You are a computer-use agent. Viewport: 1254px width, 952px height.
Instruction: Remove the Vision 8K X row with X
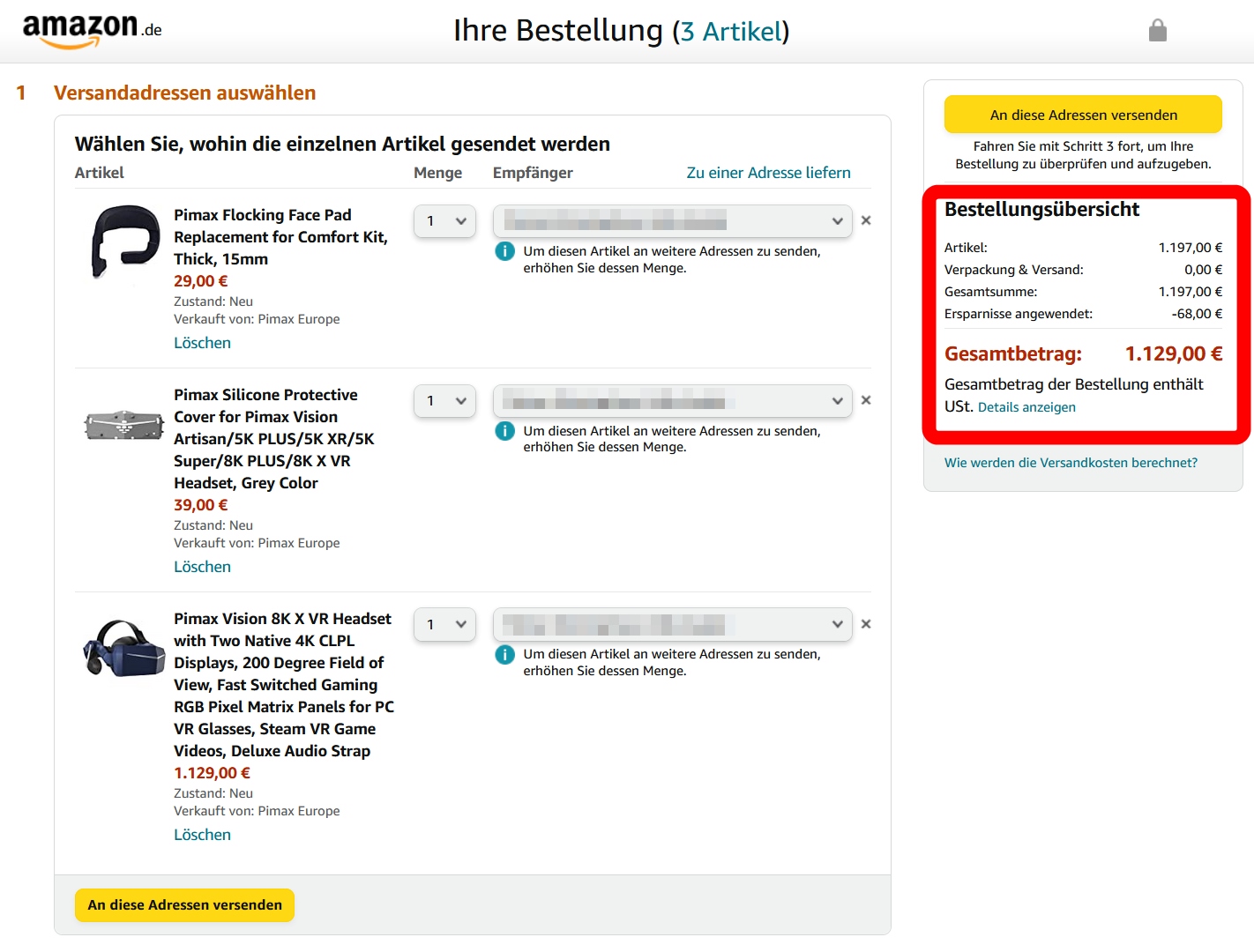pyautogui.click(x=866, y=624)
